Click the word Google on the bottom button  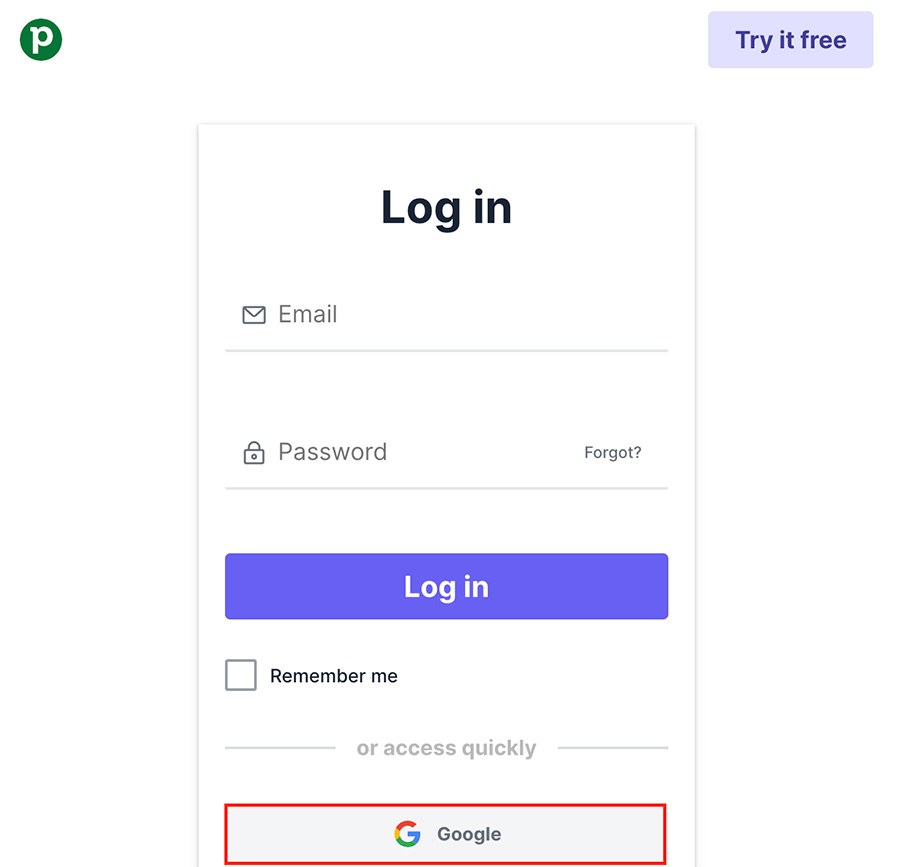tap(468, 833)
